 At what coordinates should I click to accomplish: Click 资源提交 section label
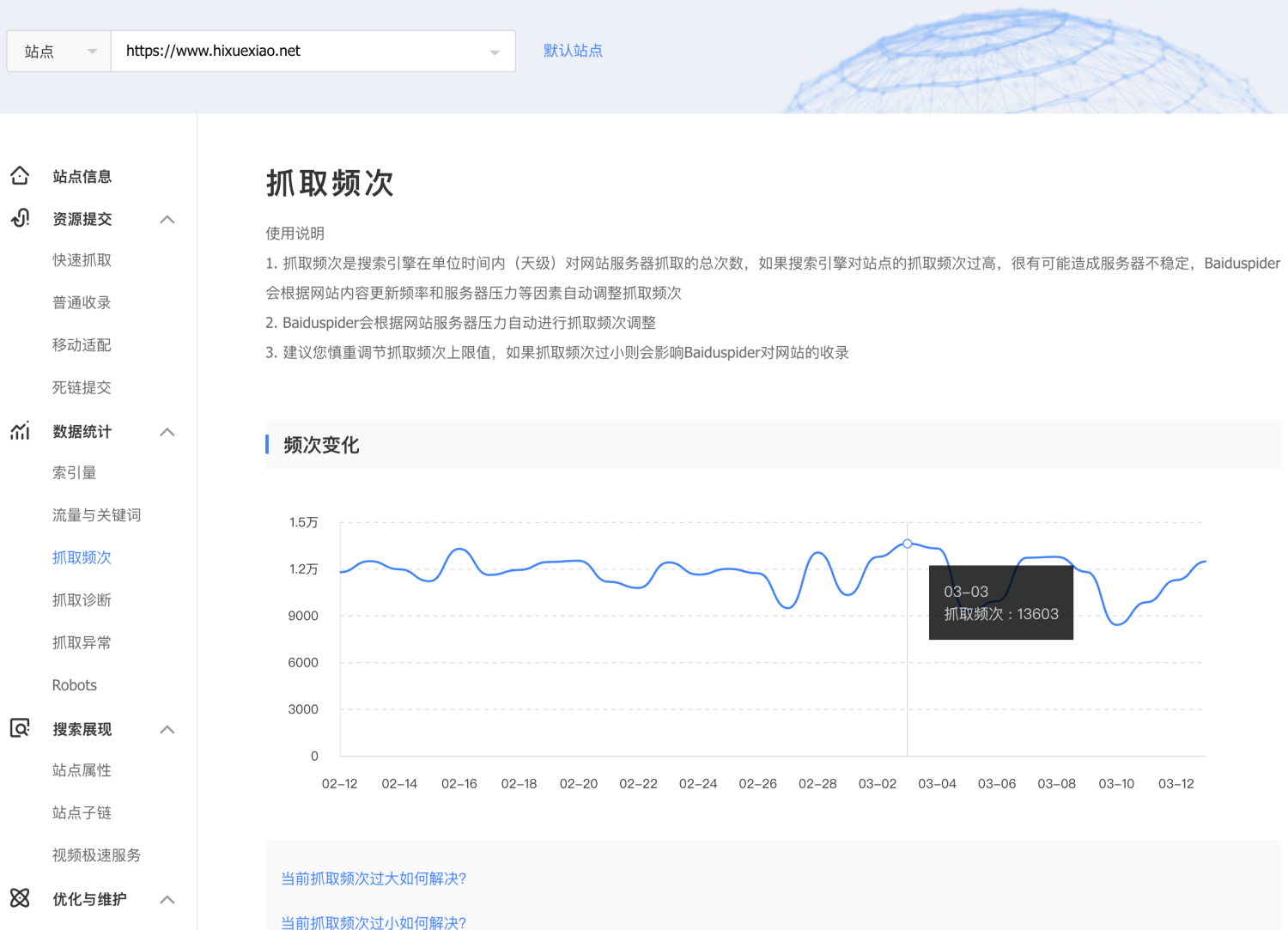pos(82,219)
